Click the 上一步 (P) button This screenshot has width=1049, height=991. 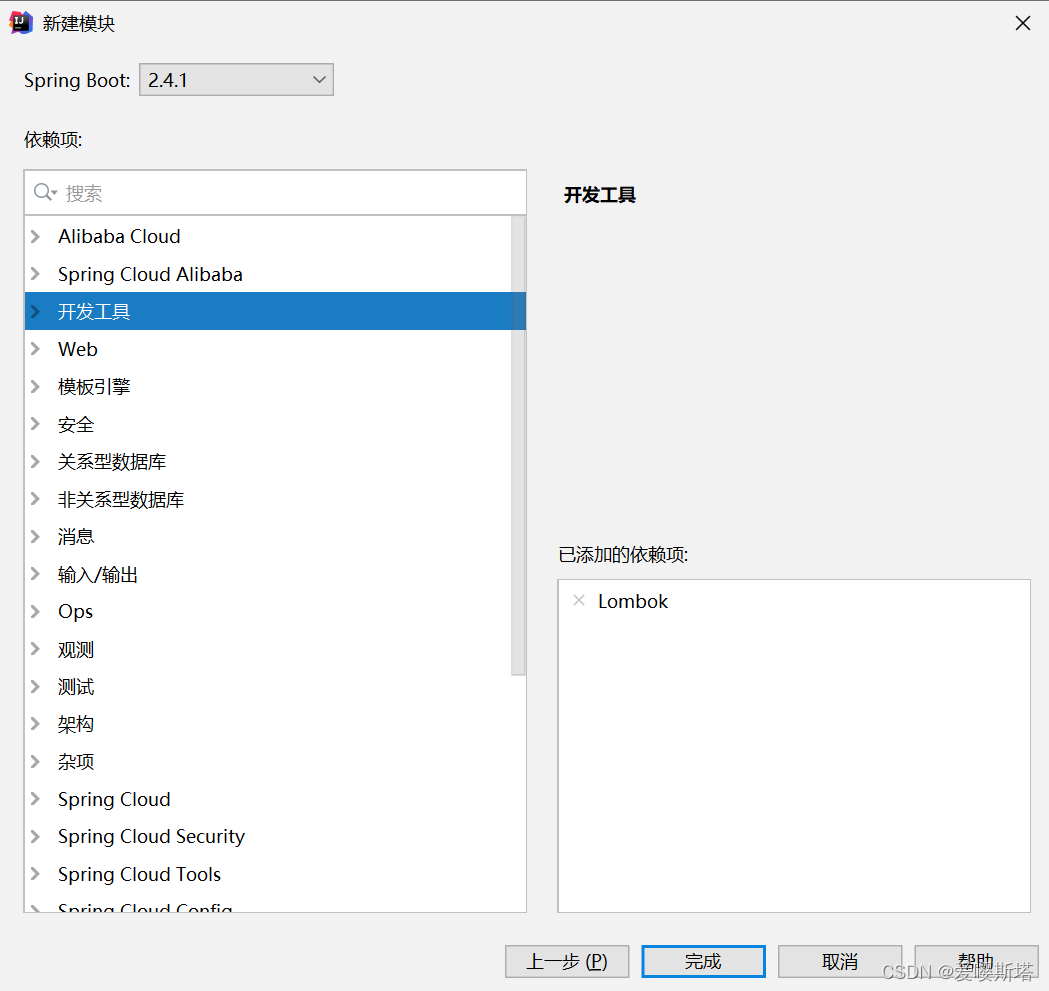tap(567, 961)
